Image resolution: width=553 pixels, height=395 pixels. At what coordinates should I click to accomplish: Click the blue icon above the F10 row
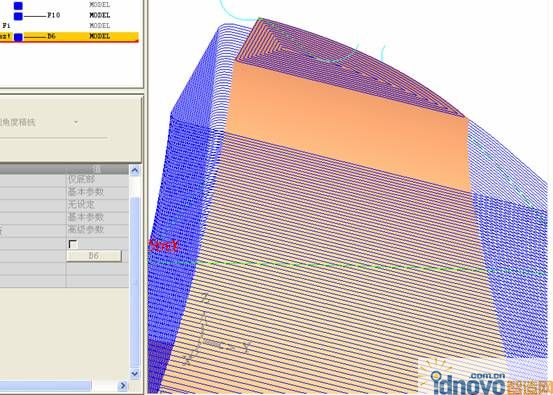pos(18,5)
